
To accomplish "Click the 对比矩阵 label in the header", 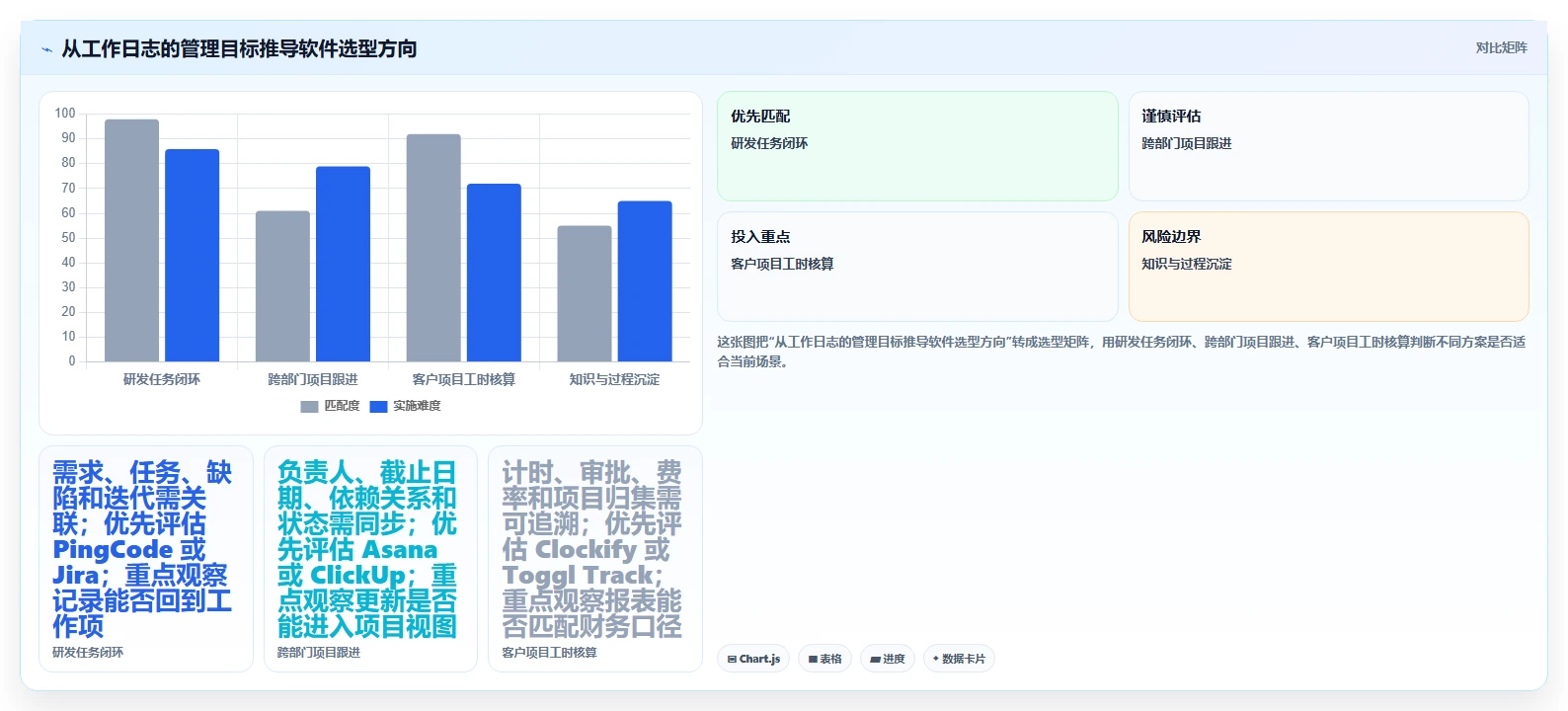I will [x=1501, y=48].
